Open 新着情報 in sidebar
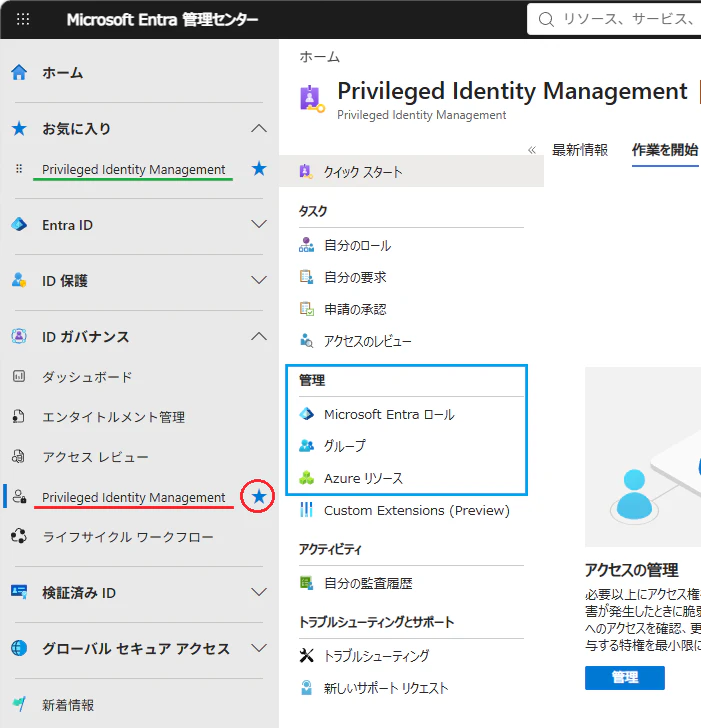 click(68, 704)
